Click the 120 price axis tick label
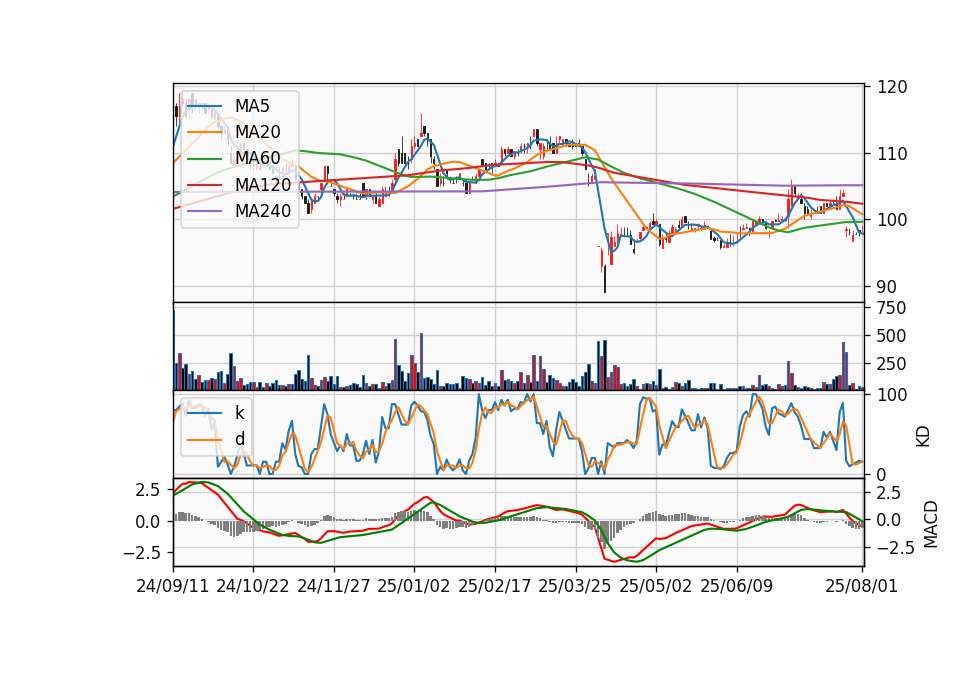This screenshot has width=960, height=690. (x=892, y=87)
